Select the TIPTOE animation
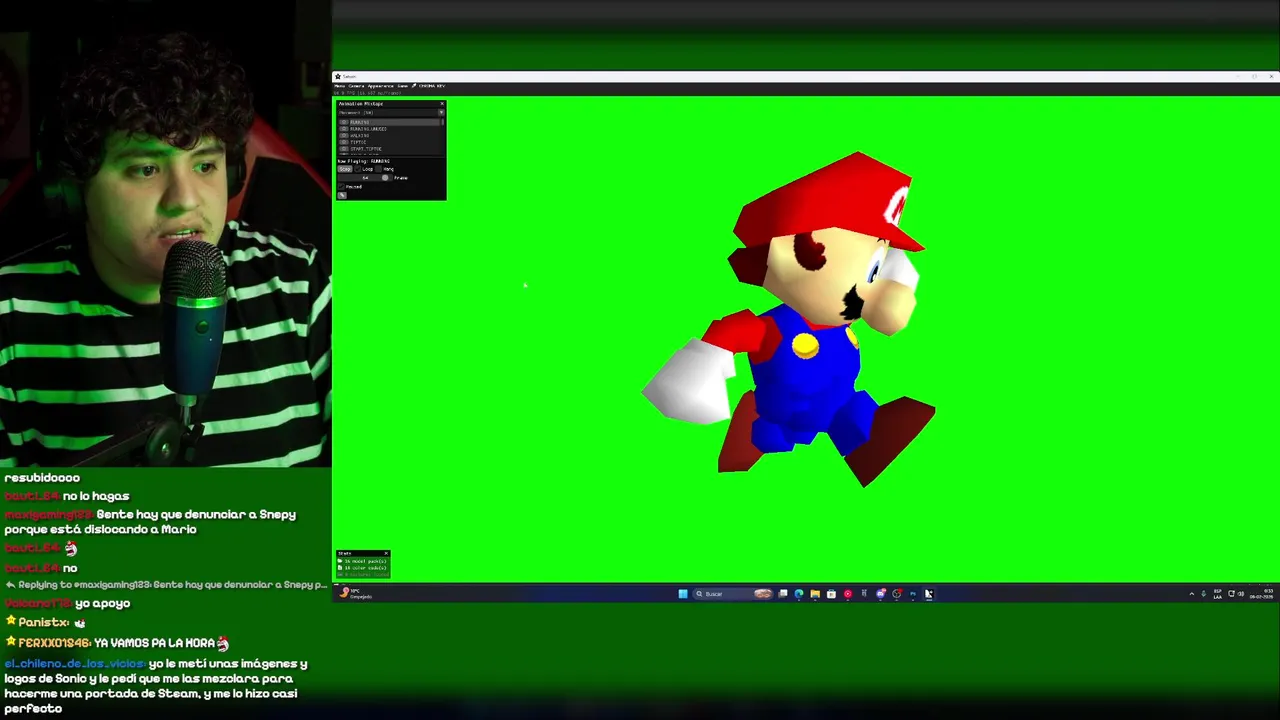 pos(358,142)
